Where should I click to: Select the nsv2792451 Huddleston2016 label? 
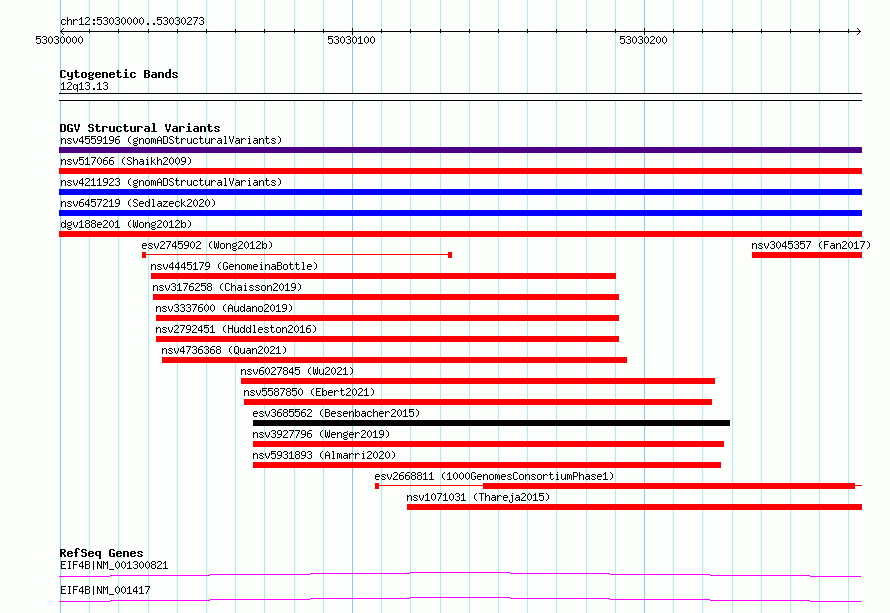pyautogui.click(x=236, y=329)
